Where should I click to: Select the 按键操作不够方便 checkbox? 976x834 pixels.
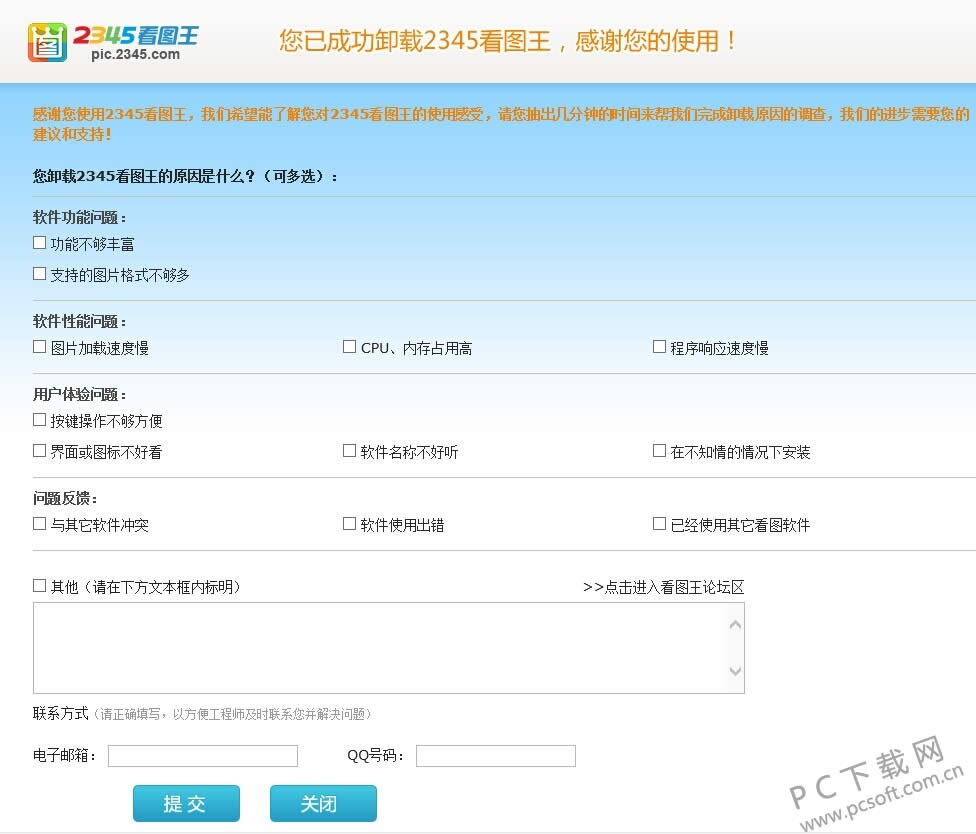click(39, 420)
